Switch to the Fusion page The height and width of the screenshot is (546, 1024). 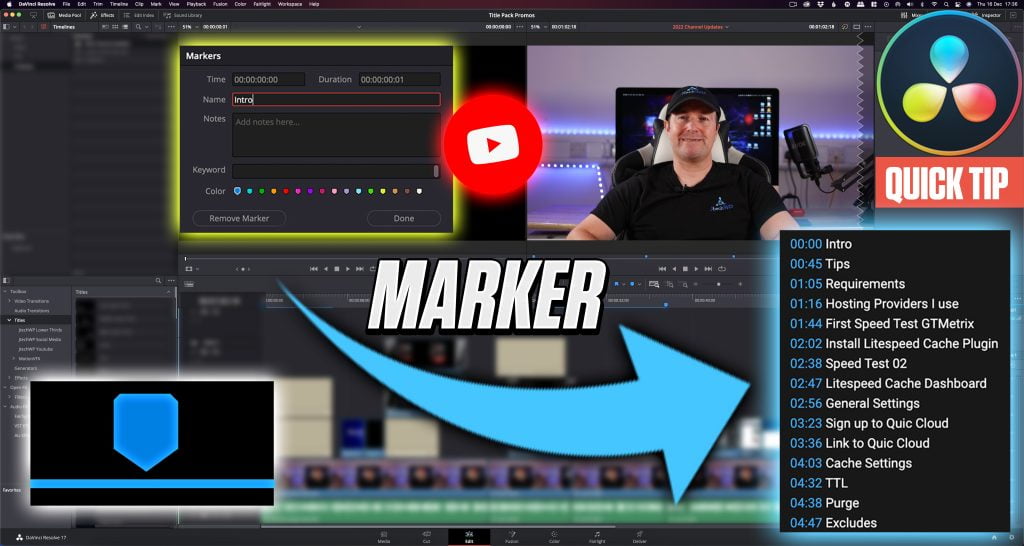(x=511, y=537)
